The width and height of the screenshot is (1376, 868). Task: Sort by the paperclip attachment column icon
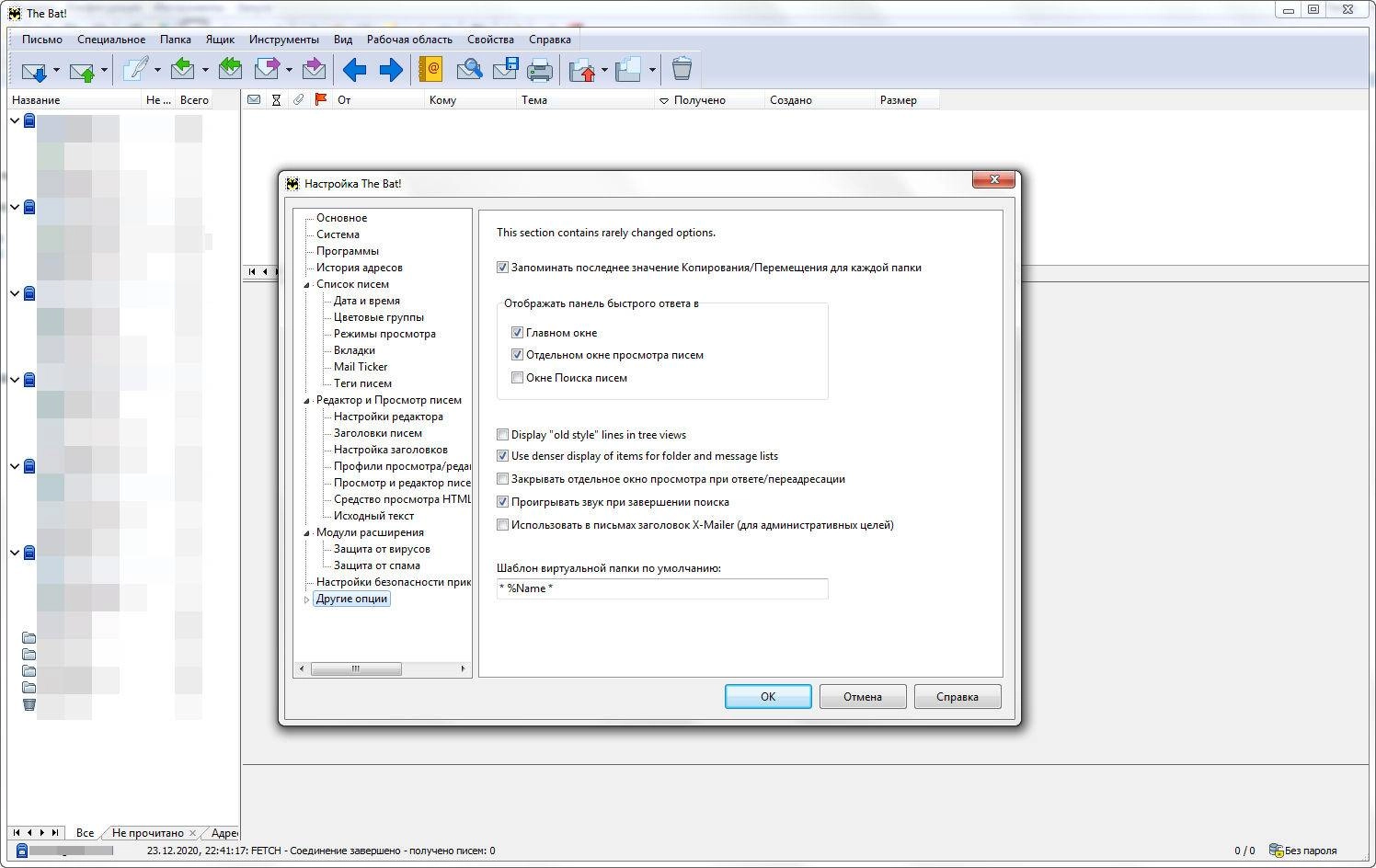click(x=298, y=100)
